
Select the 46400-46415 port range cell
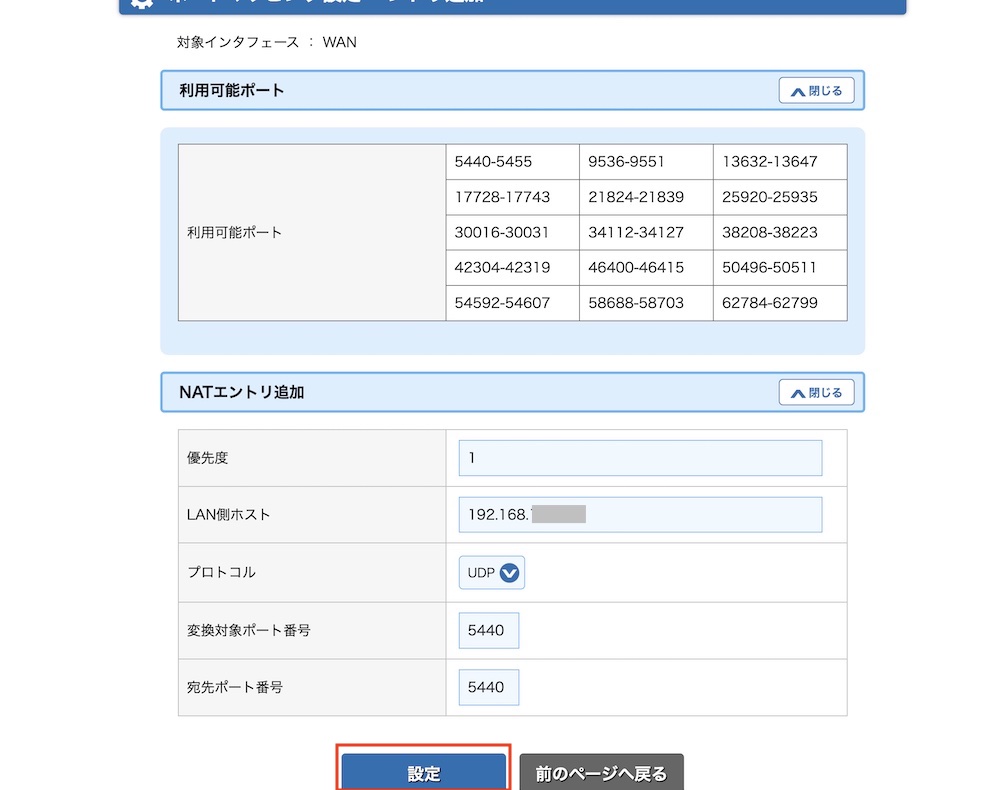646,267
